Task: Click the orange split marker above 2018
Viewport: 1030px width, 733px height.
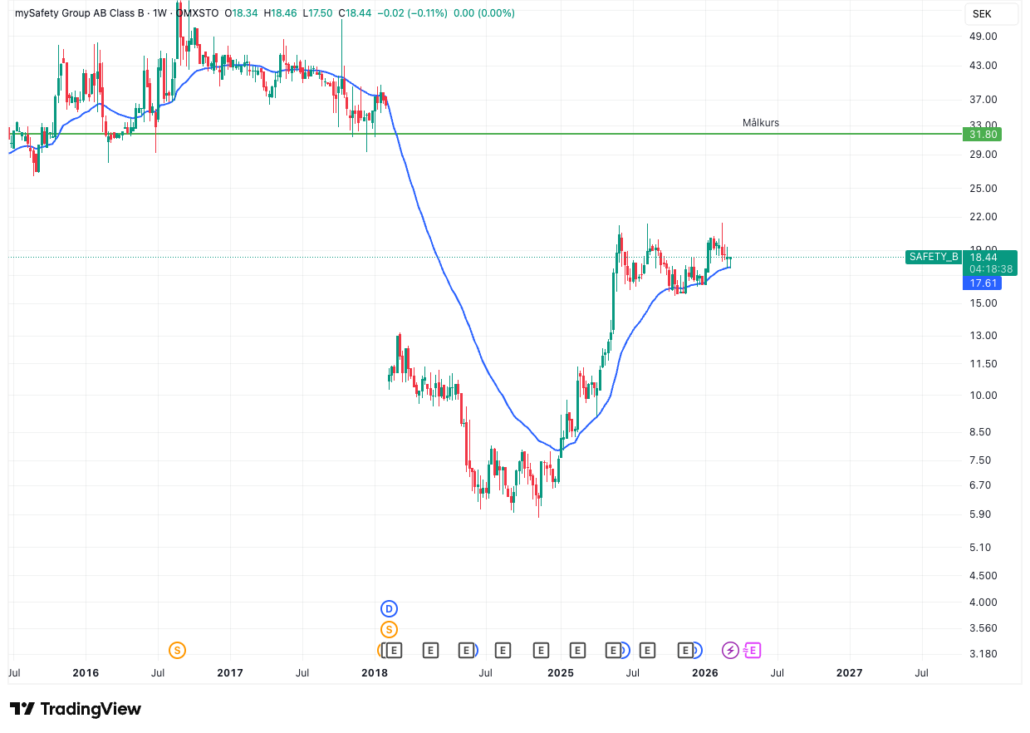Action: pyautogui.click(x=389, y=629)
